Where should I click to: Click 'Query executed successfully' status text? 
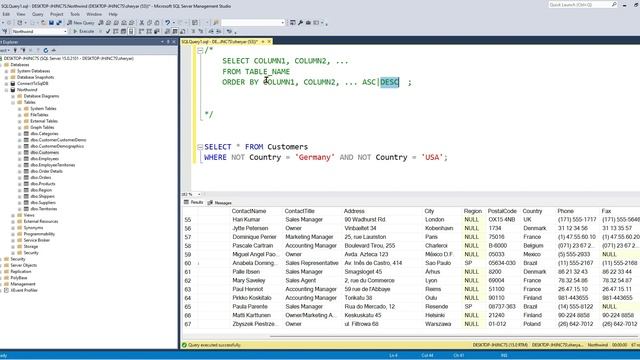pyautogui.click(x=214, y=345)
